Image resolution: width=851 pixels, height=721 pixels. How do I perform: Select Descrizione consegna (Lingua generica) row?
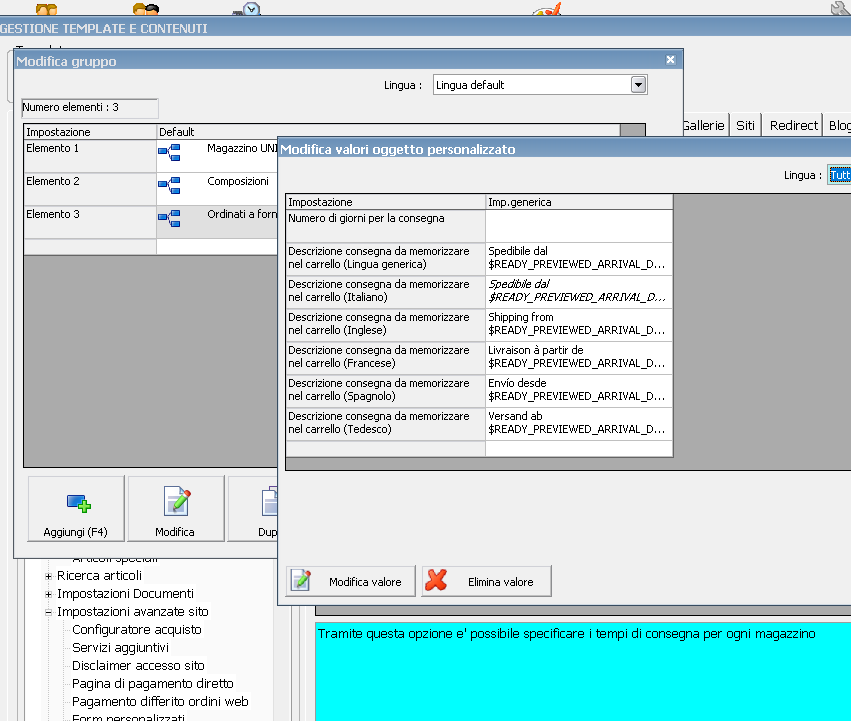coord(385,258)
